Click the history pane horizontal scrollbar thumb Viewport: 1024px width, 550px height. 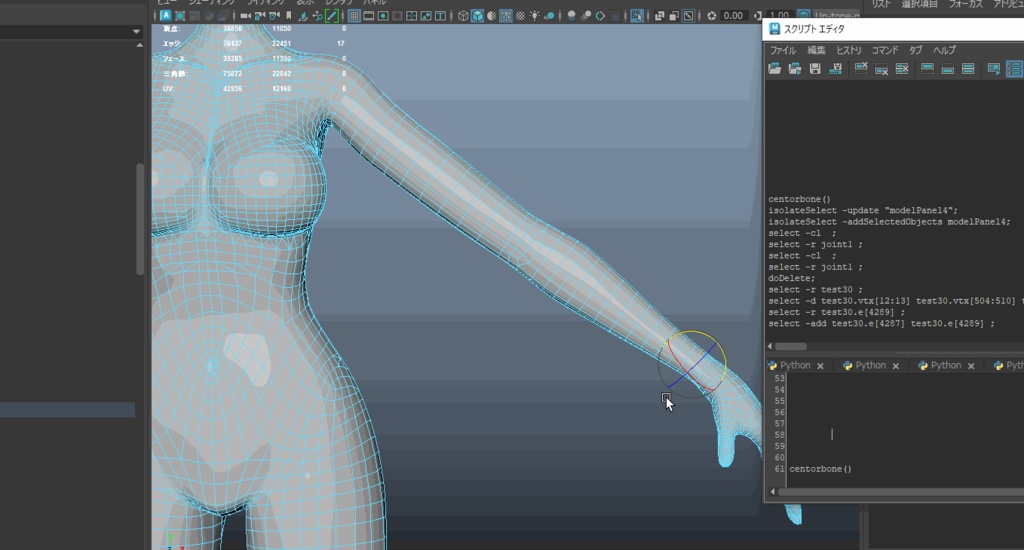pos(791,346)
